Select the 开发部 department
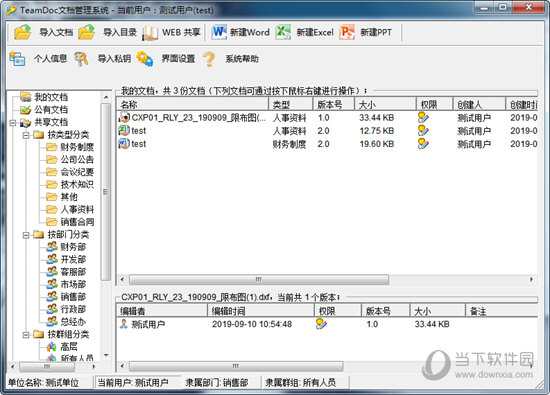The image size is (550, 395). 73,259
